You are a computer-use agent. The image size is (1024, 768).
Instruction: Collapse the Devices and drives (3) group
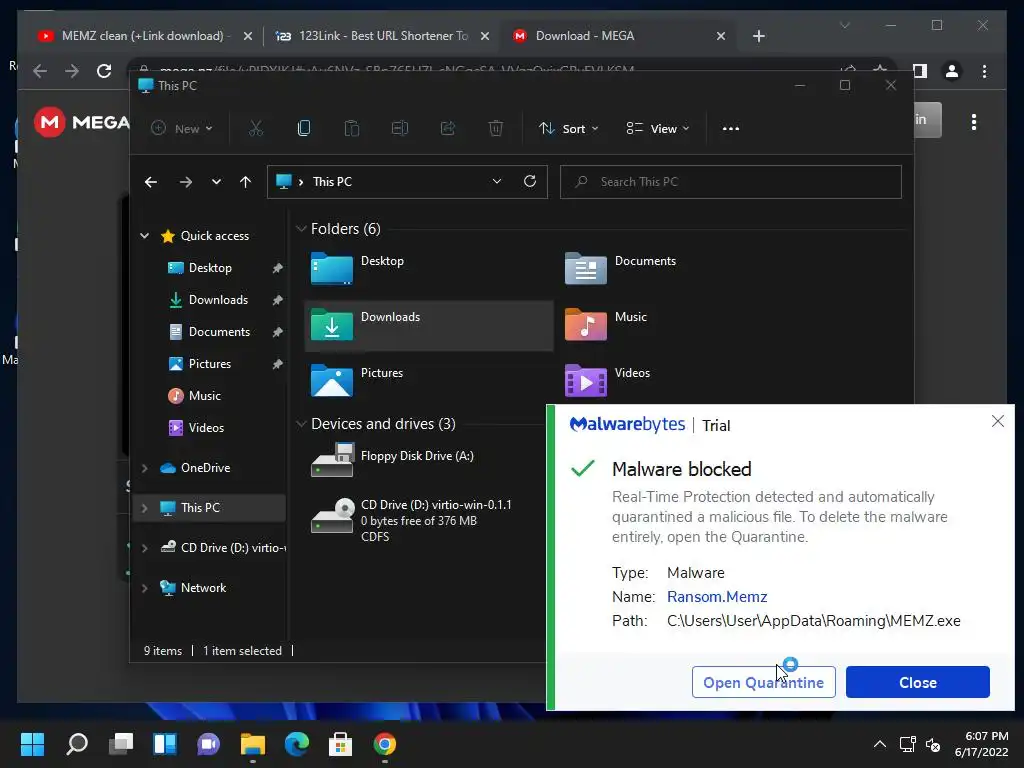click(301, 424)
